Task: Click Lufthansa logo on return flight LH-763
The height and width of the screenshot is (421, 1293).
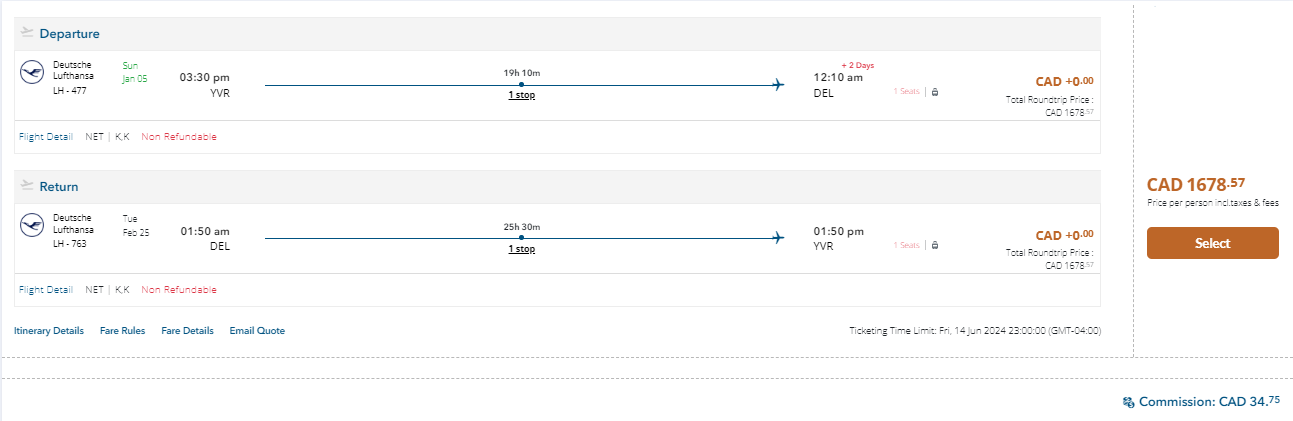Action: 31,225
